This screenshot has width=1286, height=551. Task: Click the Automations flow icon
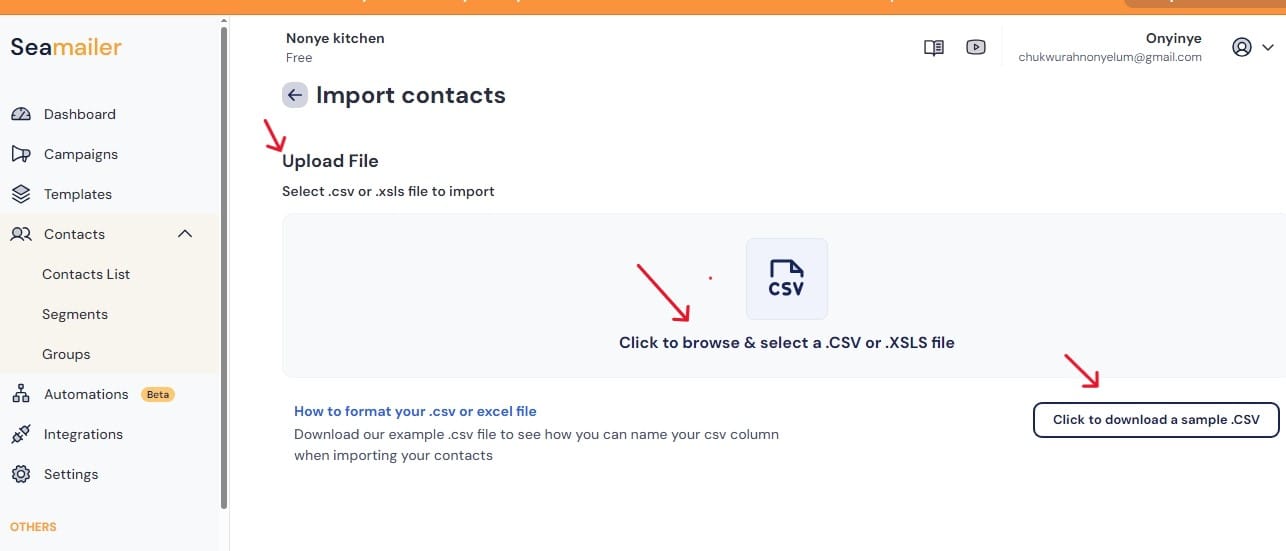(21, 394)
